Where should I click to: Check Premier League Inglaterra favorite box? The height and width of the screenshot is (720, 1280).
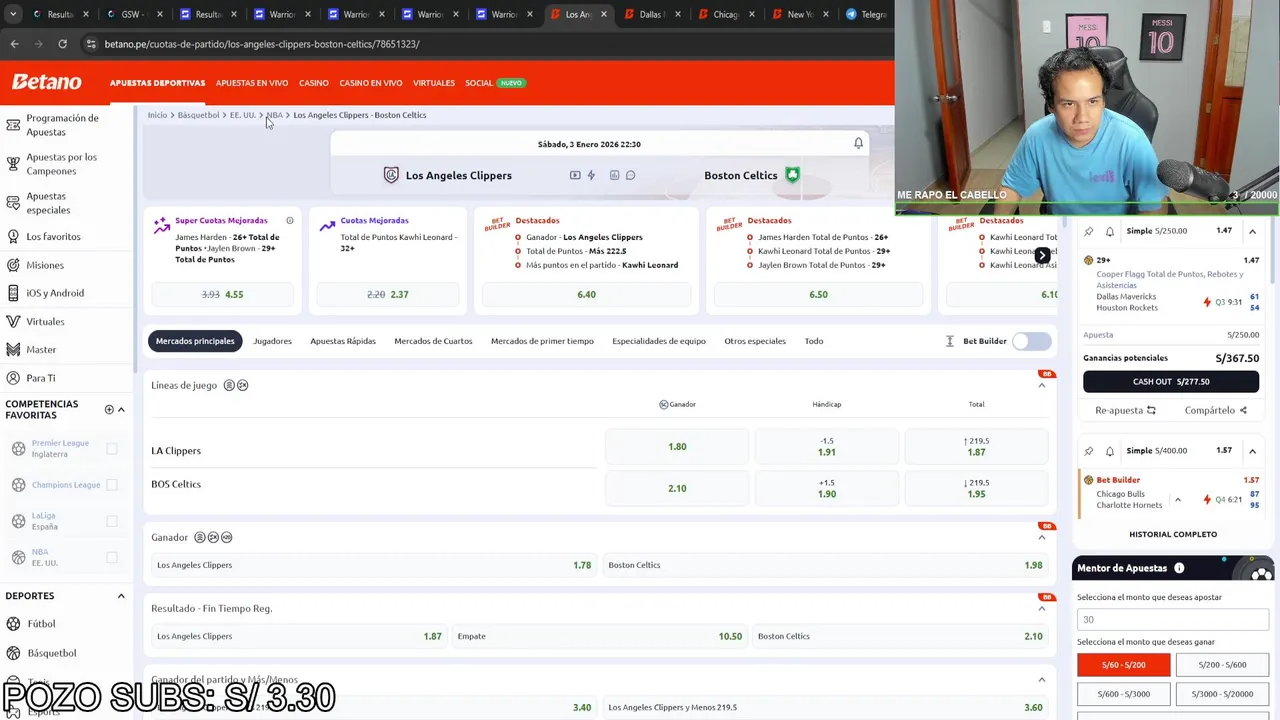tap(112, 449)
